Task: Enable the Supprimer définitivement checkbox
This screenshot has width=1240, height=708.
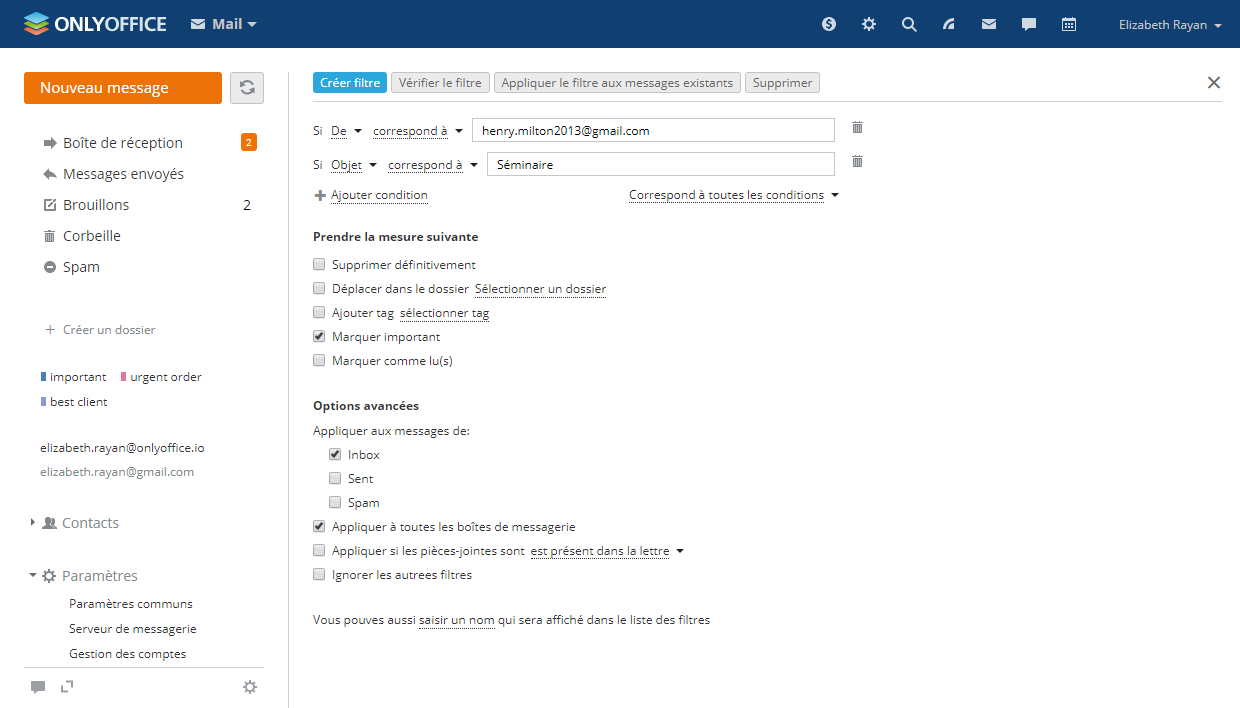Action: pyautogui.click(x=319, y=265)
